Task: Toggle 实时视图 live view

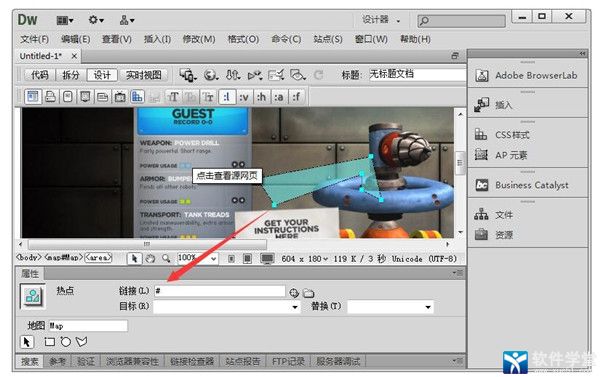Action: click(x=143, y=75)
